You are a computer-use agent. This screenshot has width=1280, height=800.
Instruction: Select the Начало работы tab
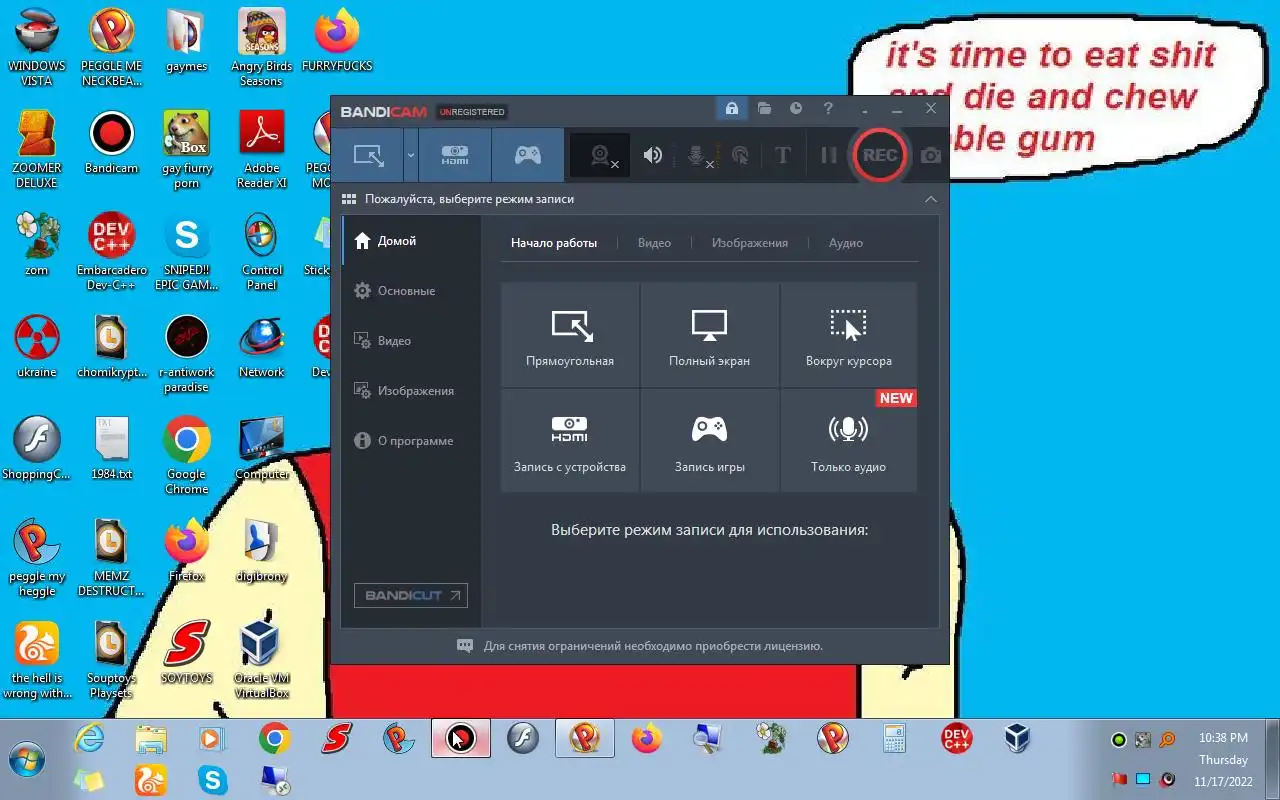click(x=554, y=243)
